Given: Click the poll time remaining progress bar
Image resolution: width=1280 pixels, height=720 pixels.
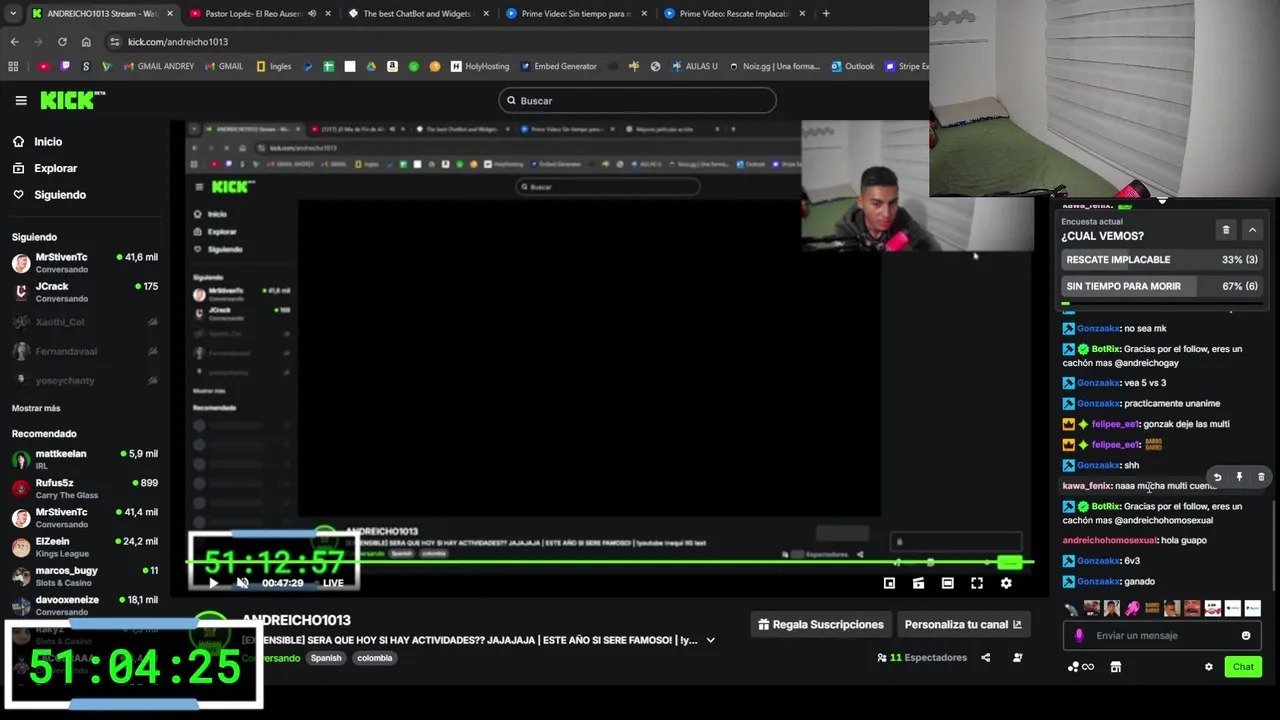Looking at the screenshot, I should [1162, 303].
